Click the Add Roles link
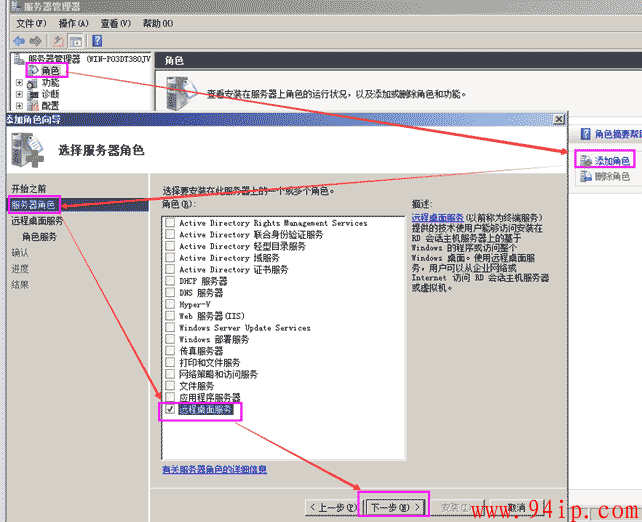Screen dimensions: 642x522 pos(612,161)
